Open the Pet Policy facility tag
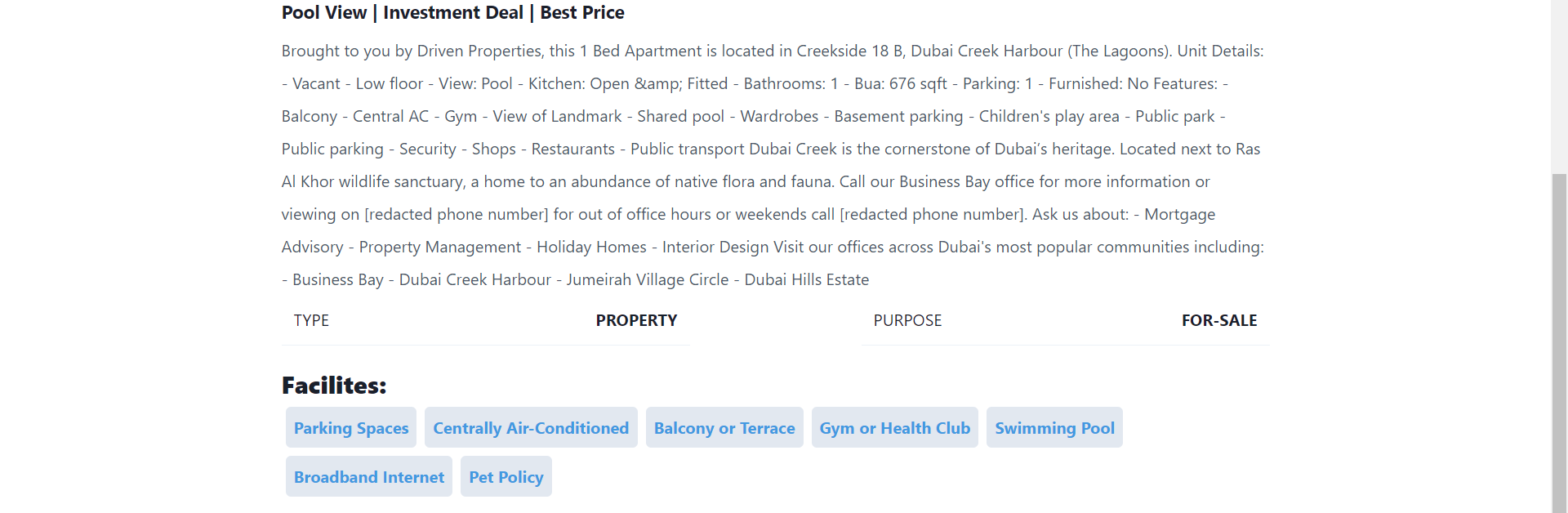1568x513 pixels. tap(506, 476)
